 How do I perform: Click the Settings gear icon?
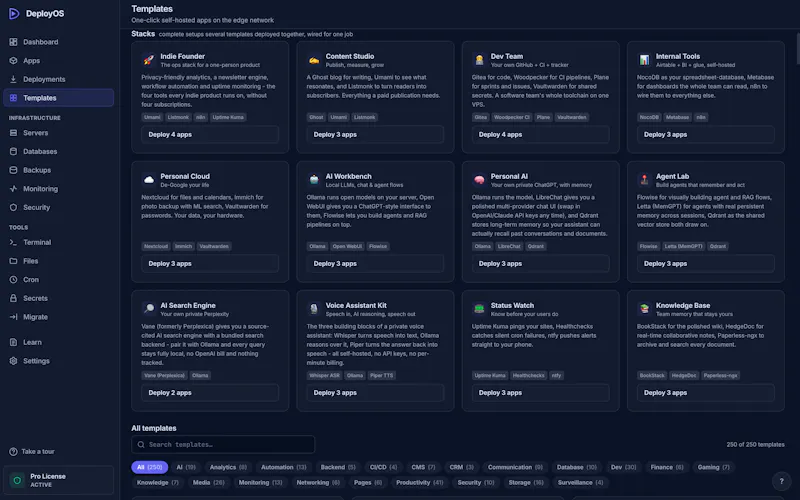coord(13,361)
